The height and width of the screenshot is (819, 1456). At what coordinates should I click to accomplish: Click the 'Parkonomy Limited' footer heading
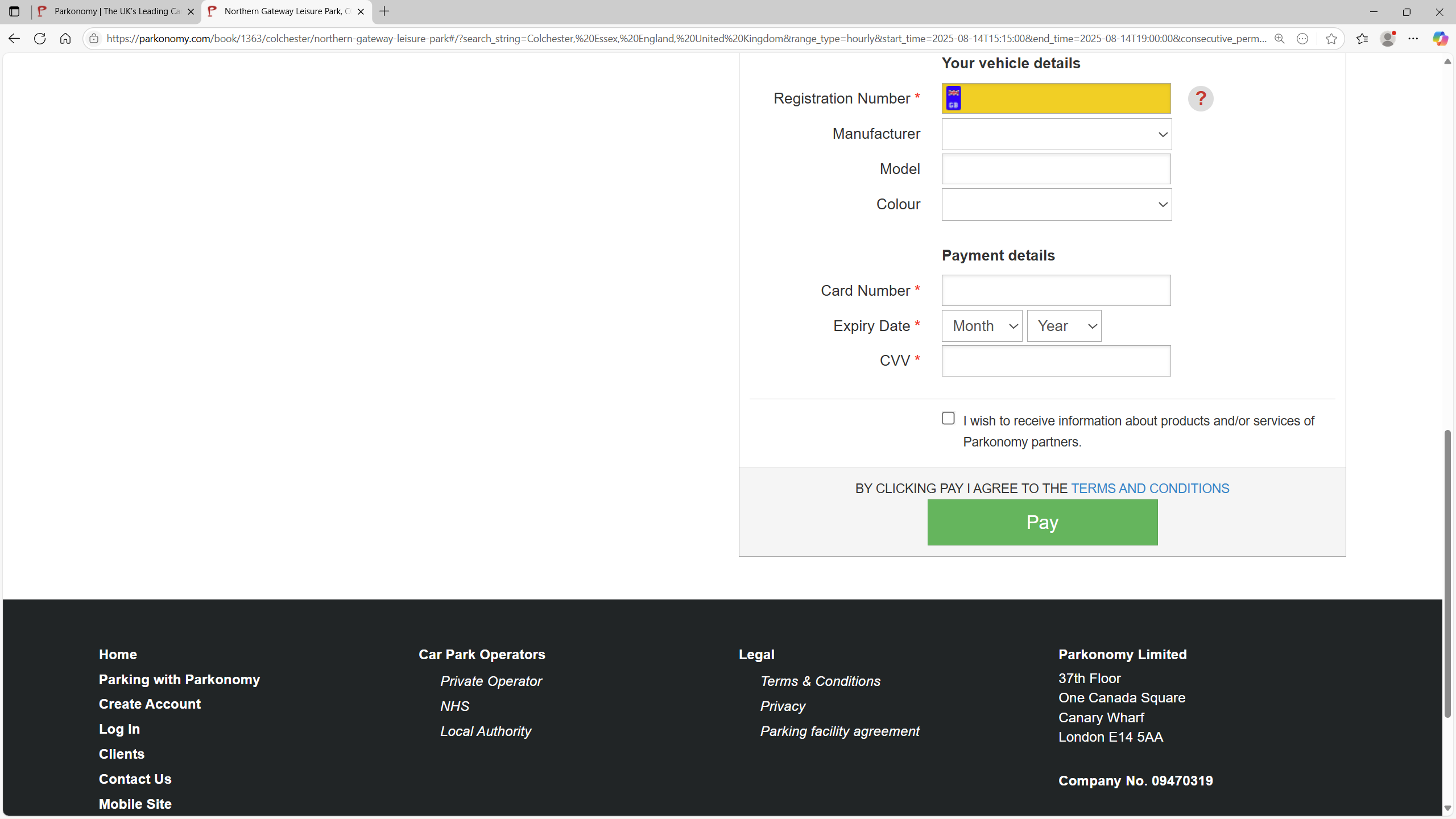pyautogui.click(x=1122, y=655)
